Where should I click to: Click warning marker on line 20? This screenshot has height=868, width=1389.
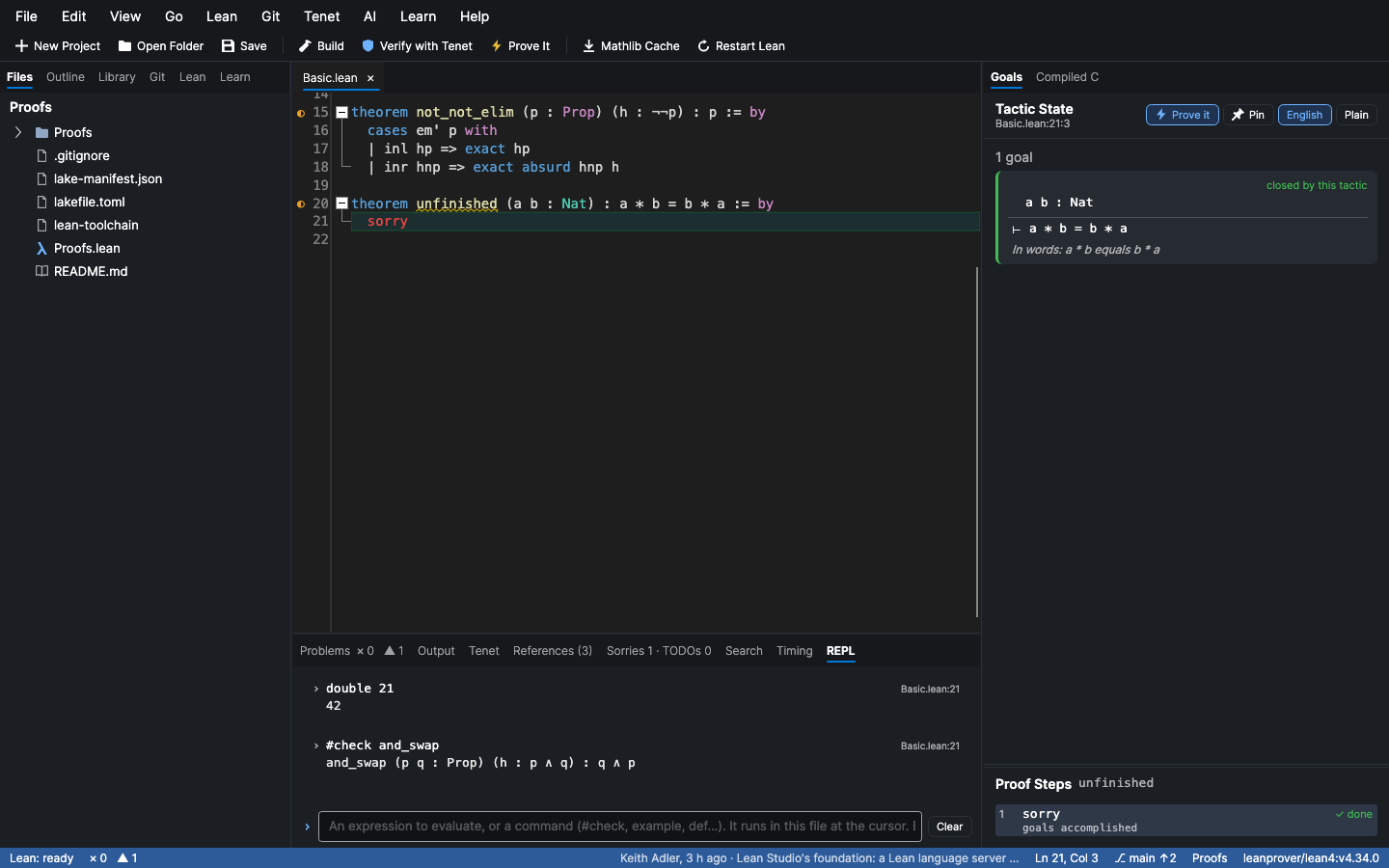(301, 204)
